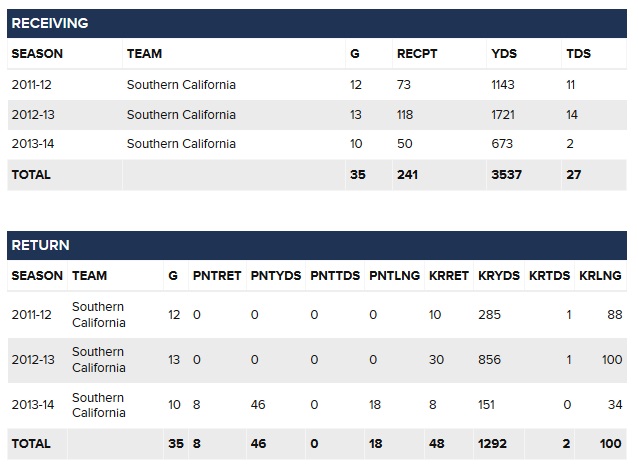
Task: Click the 1721 yards value
Action: pos(503,115)
